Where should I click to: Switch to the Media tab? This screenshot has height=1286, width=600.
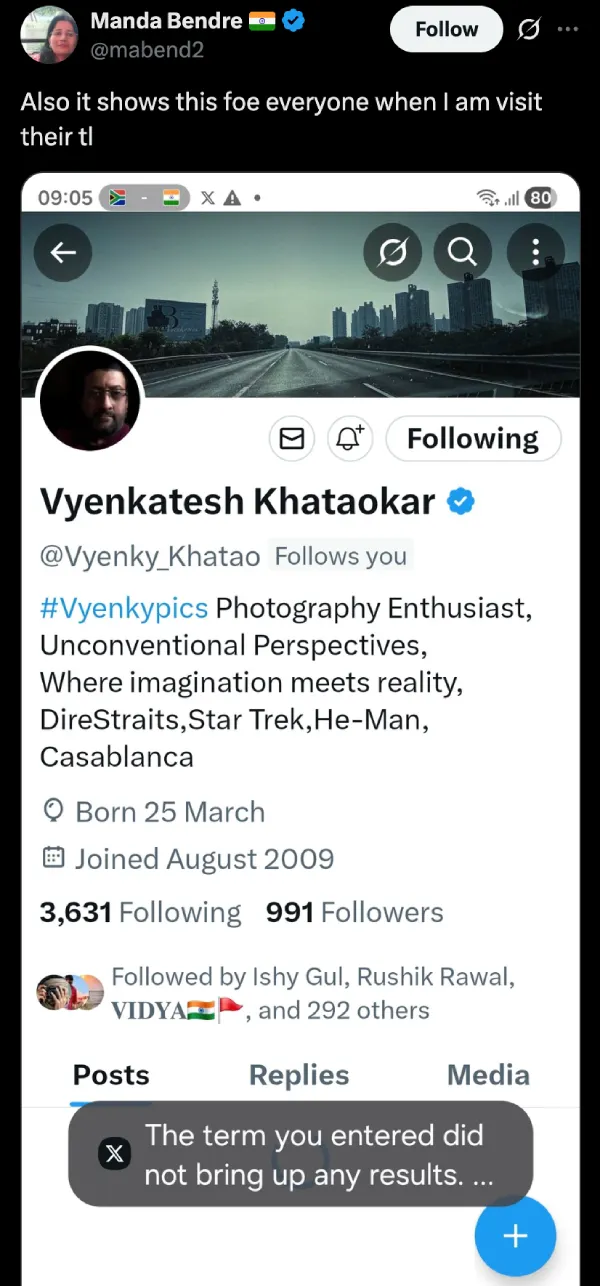tap(488, 1075)
